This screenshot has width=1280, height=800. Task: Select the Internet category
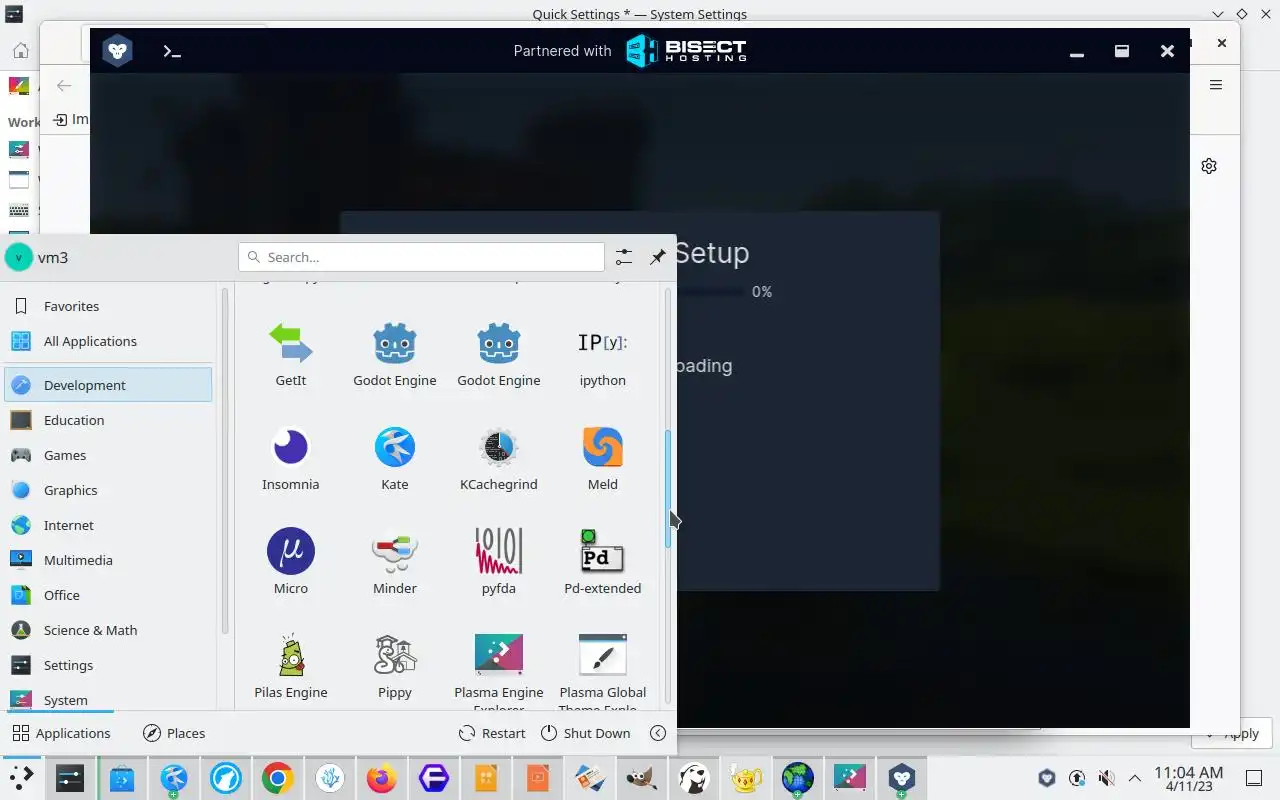click(x=108, y=525)
